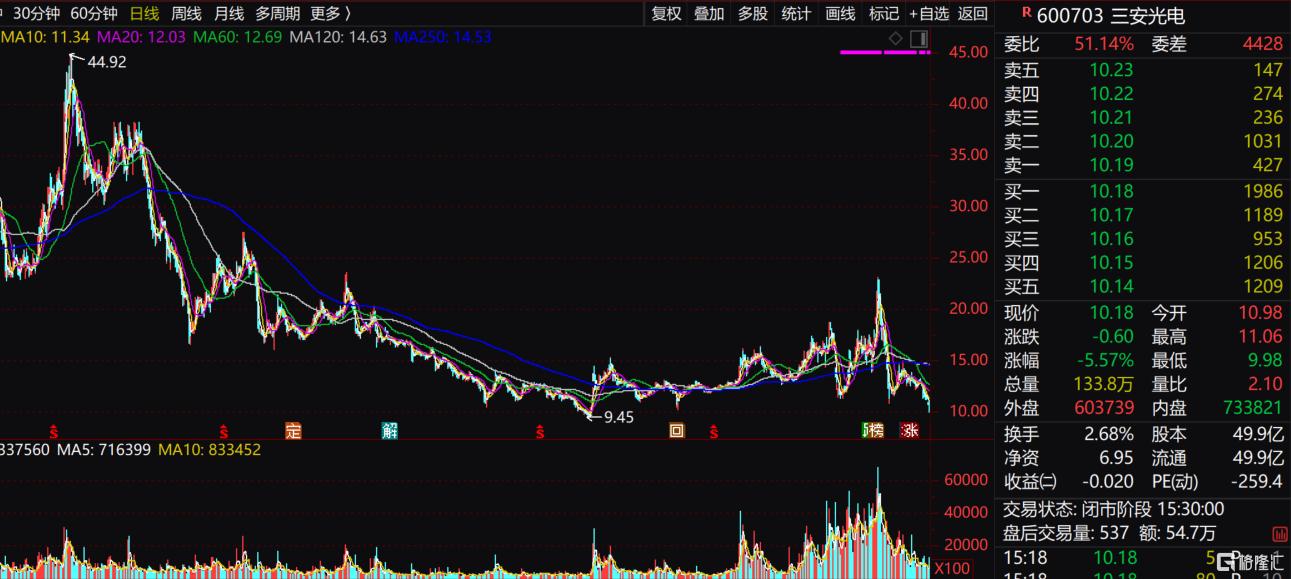The image size is (1291, 579).
Task: Click the 叠加 overlay button
Action: 710,13
